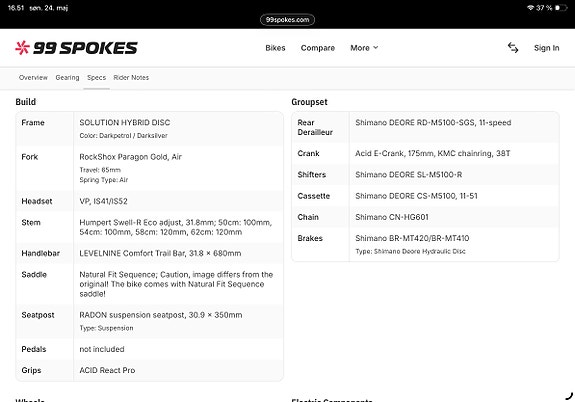The width and height of the screenshot is (575, 402).
Task: Click the RockShox Paragon Gold fork entry
Action: click(131, 157)
